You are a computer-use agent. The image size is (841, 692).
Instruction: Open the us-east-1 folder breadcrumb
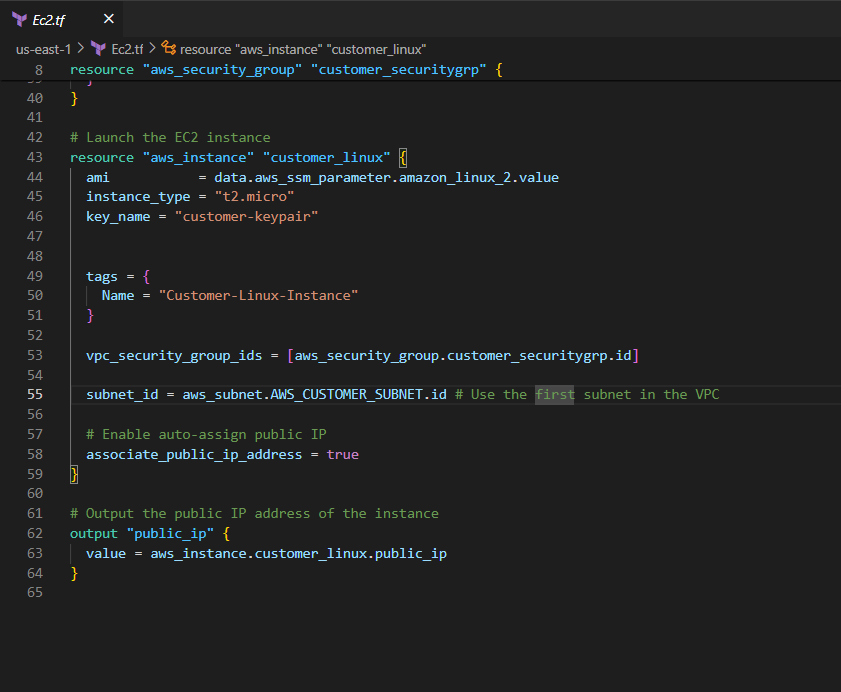[43, 49]
